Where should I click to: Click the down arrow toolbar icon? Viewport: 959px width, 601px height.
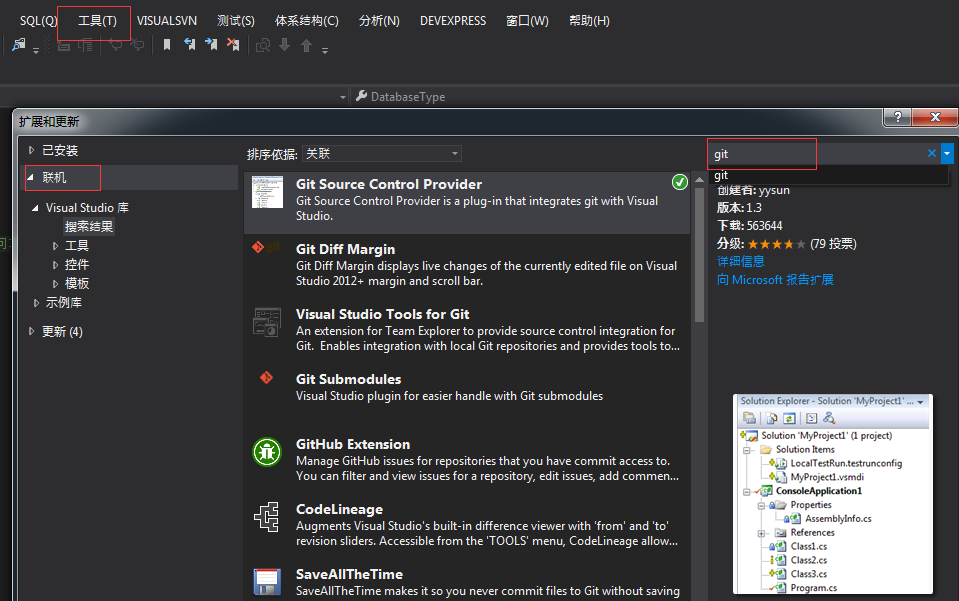pyautogui.click(x=284, y=45)
